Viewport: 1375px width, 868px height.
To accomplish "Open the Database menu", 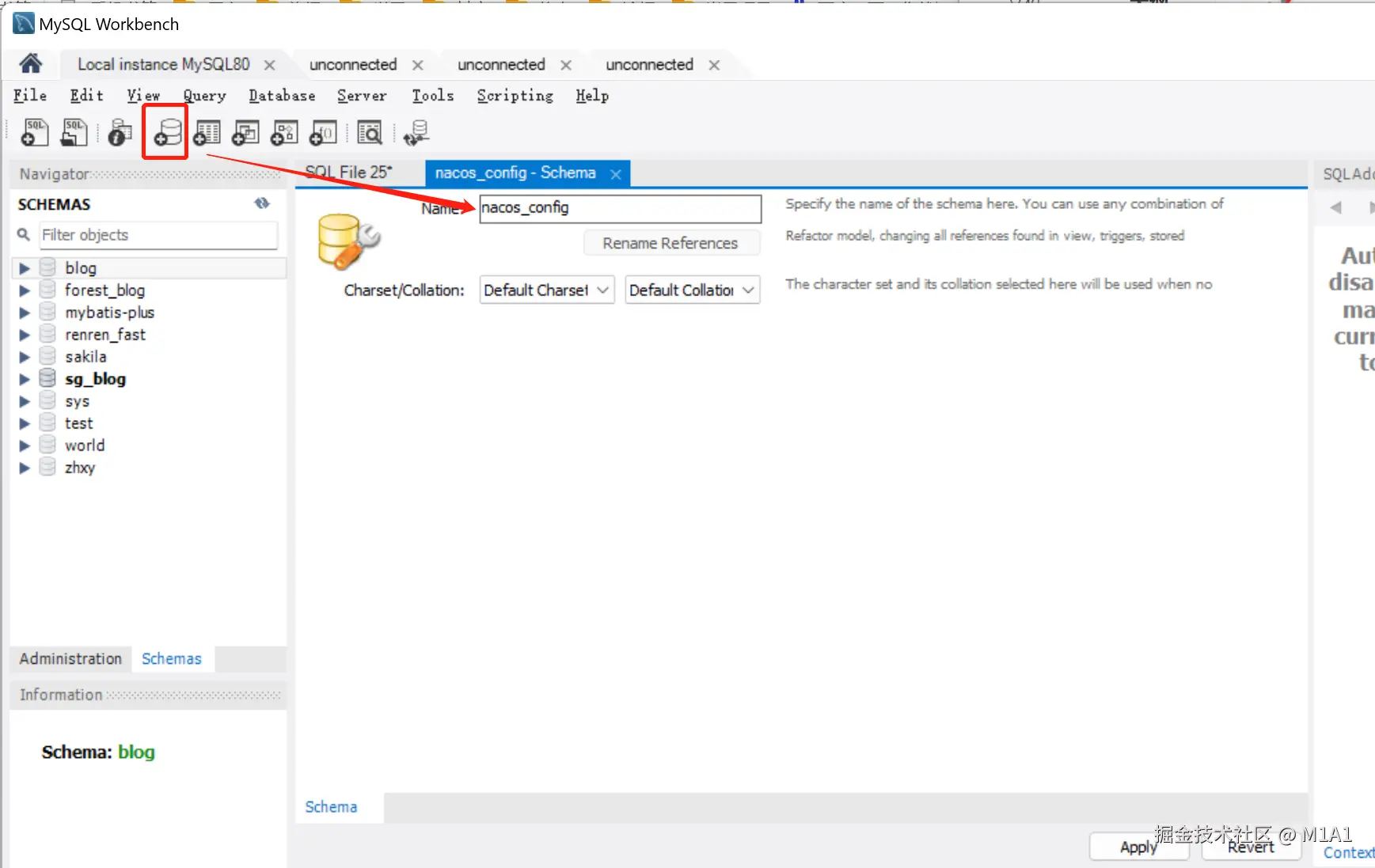I will 282,96.
